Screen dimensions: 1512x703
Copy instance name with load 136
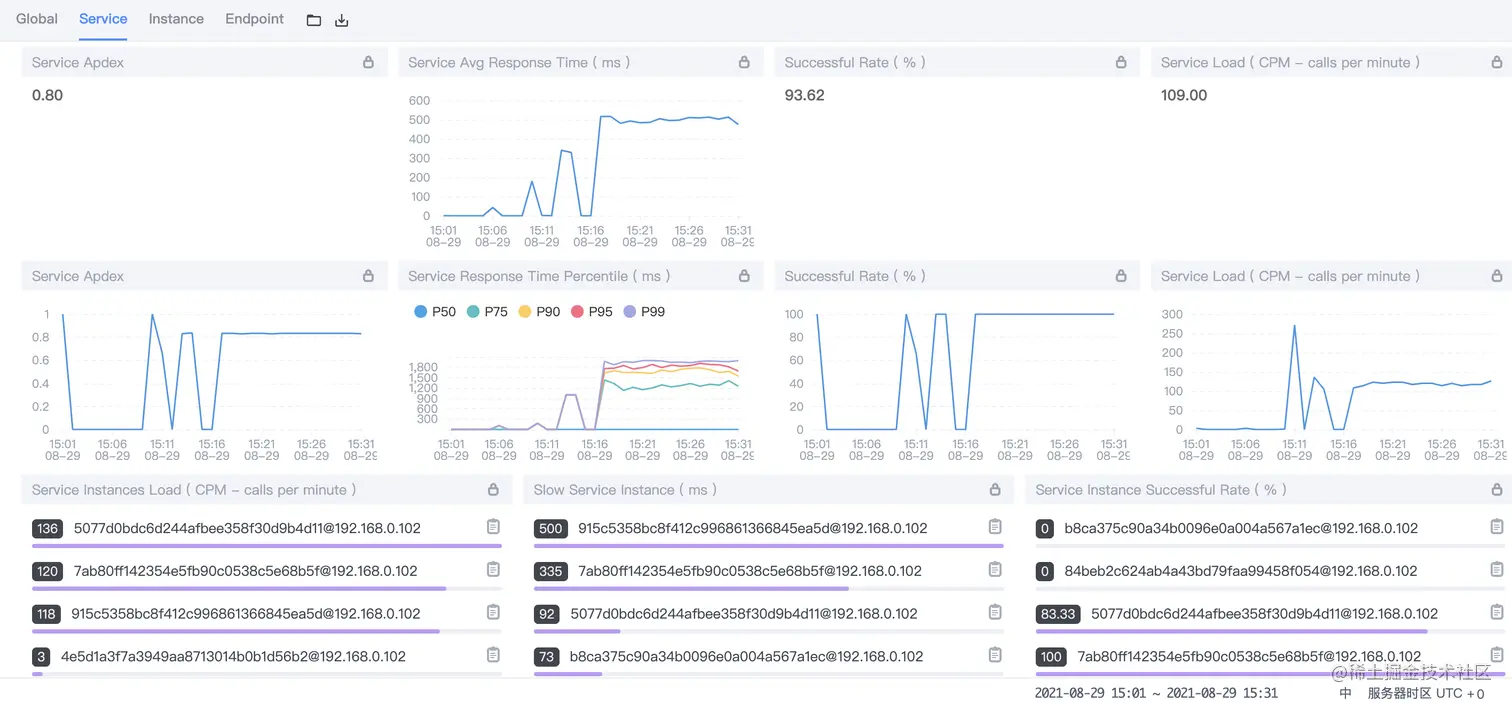493,527
